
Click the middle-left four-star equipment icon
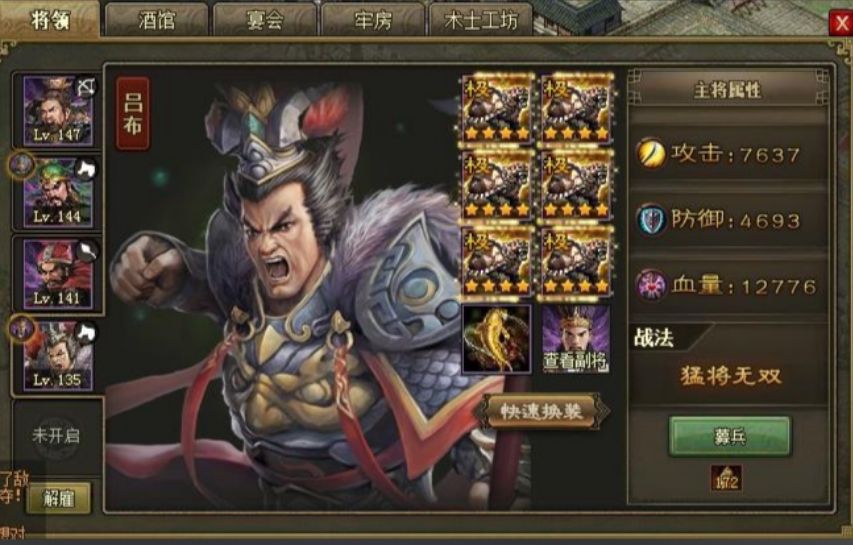click(497, 185)
